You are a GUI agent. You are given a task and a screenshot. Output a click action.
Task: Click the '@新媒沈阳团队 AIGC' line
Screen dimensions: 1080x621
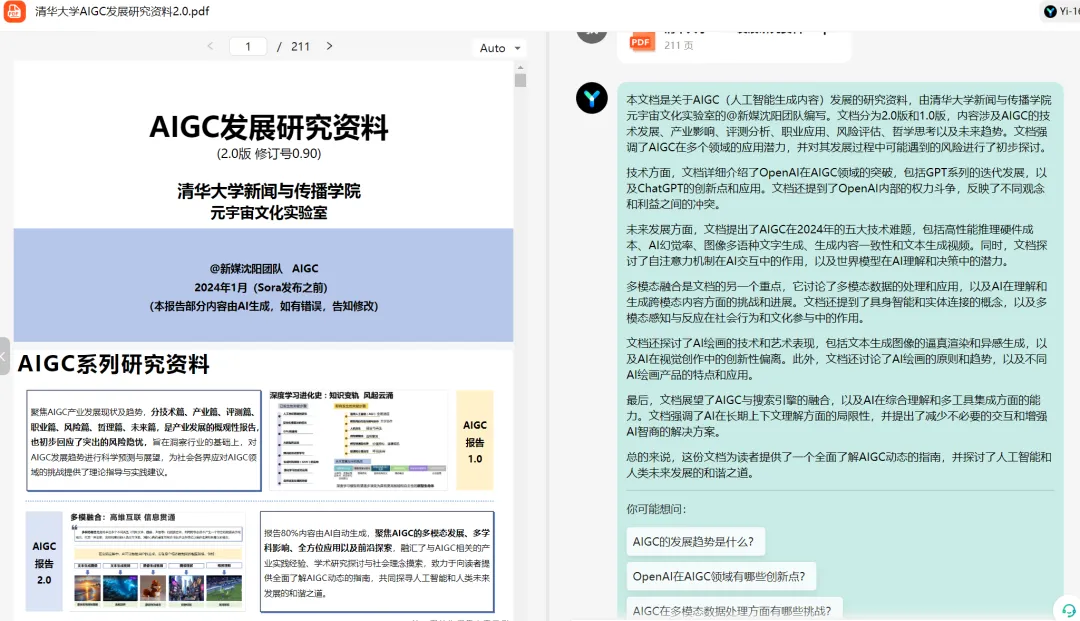coord(264,269)
